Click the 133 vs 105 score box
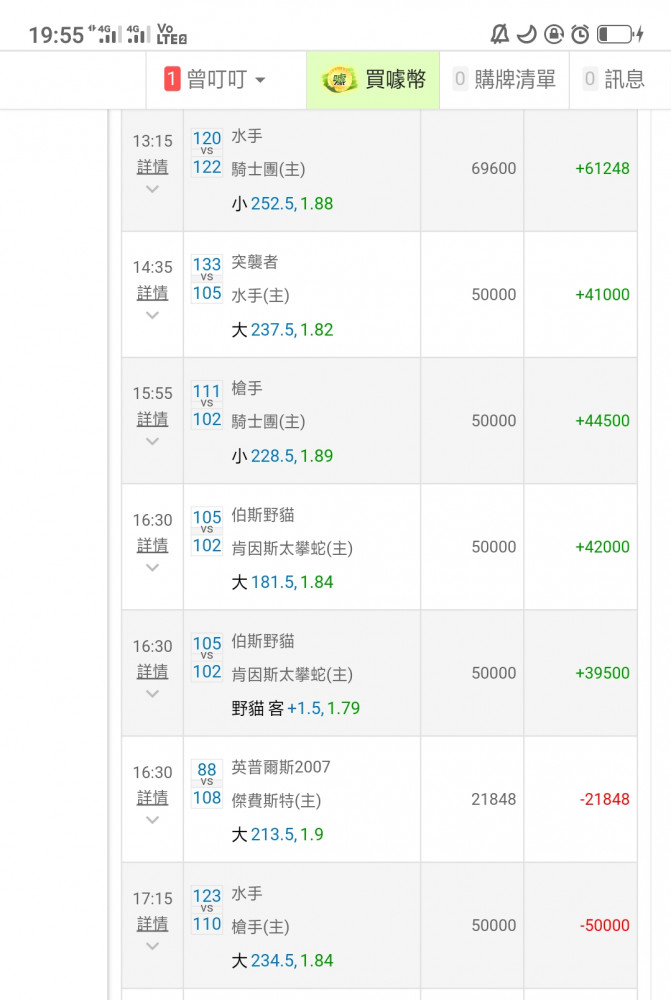Image resolution: width=671 pixels, height=1000 pixels. pos(207,279)
